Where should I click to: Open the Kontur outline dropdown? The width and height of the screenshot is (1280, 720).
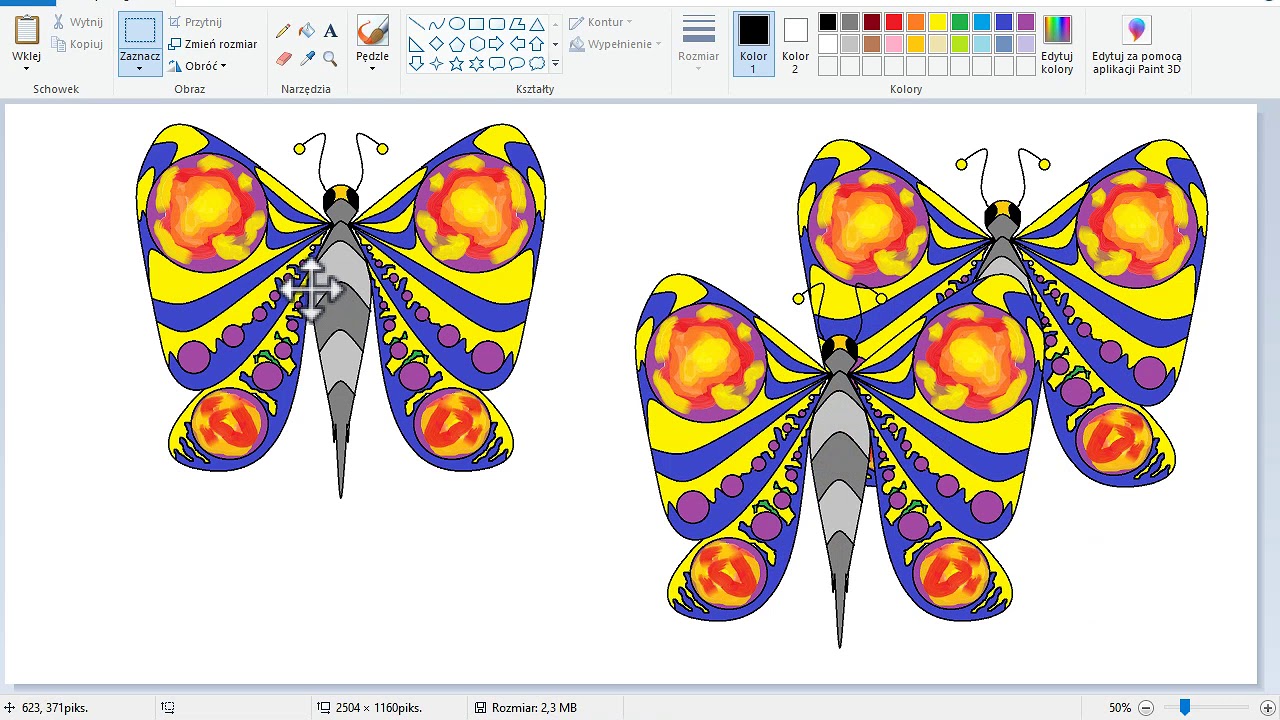point(600,22)
